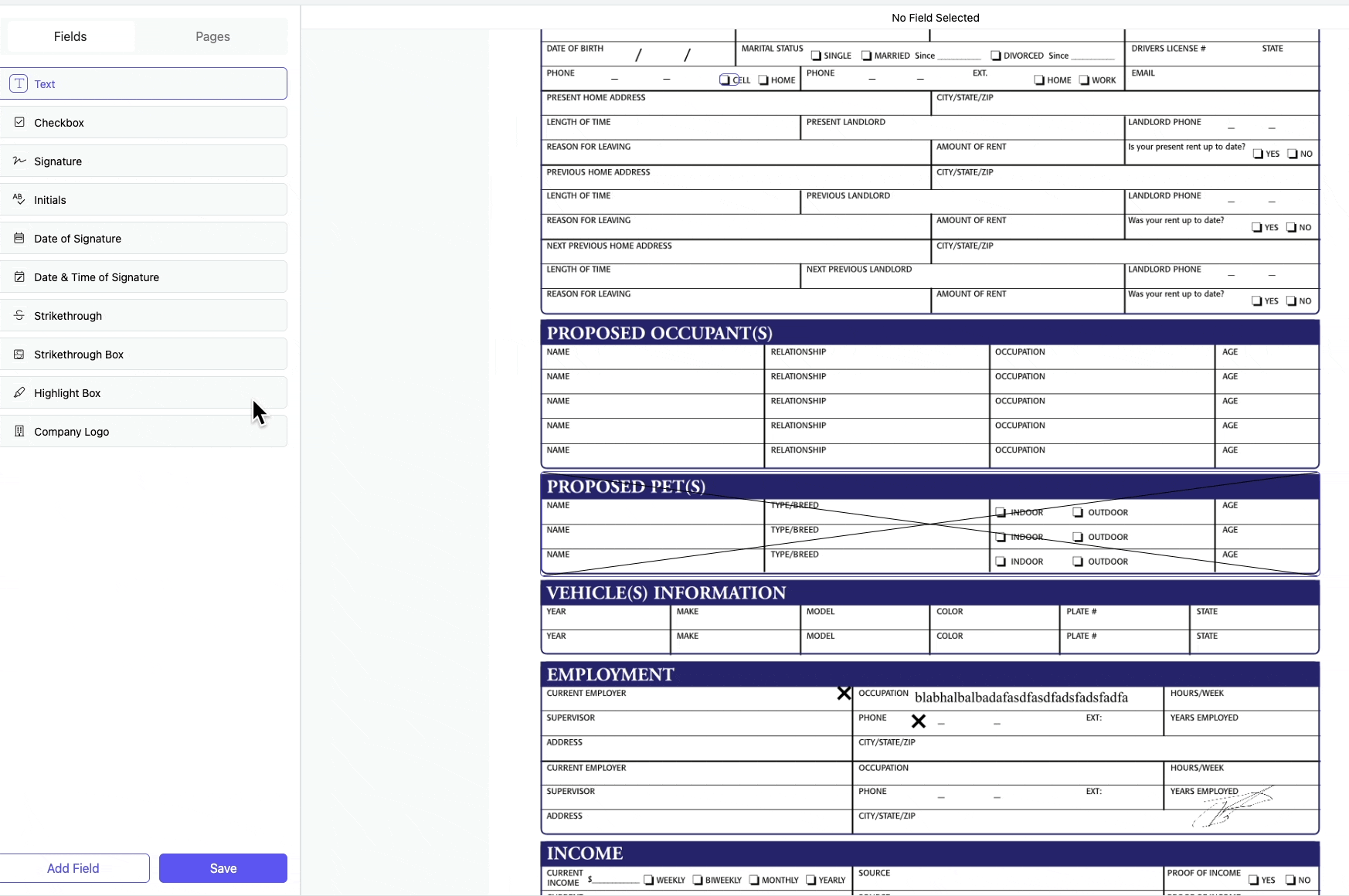Choose the Strikethrough Box option
Viewport: 1349px width, 896px height.
click(x=144, y=354)
